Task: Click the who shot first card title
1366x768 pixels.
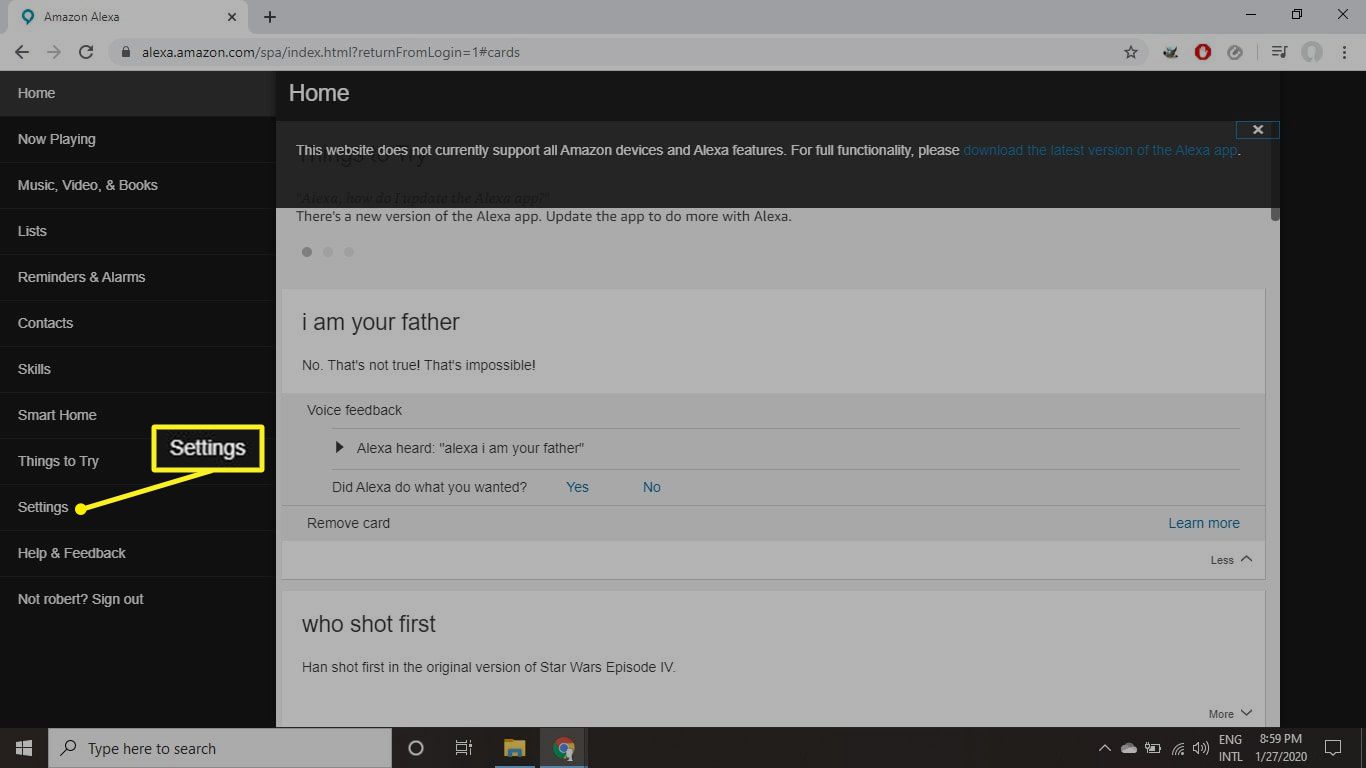Action: coord(369,624)
